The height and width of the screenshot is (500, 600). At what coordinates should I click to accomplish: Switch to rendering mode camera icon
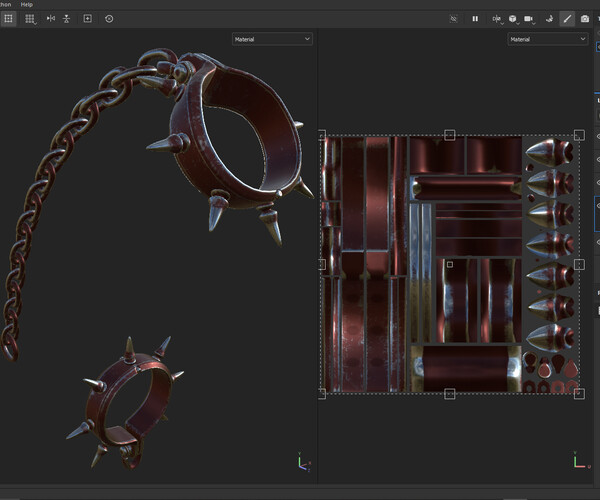(x=585, y=19)
